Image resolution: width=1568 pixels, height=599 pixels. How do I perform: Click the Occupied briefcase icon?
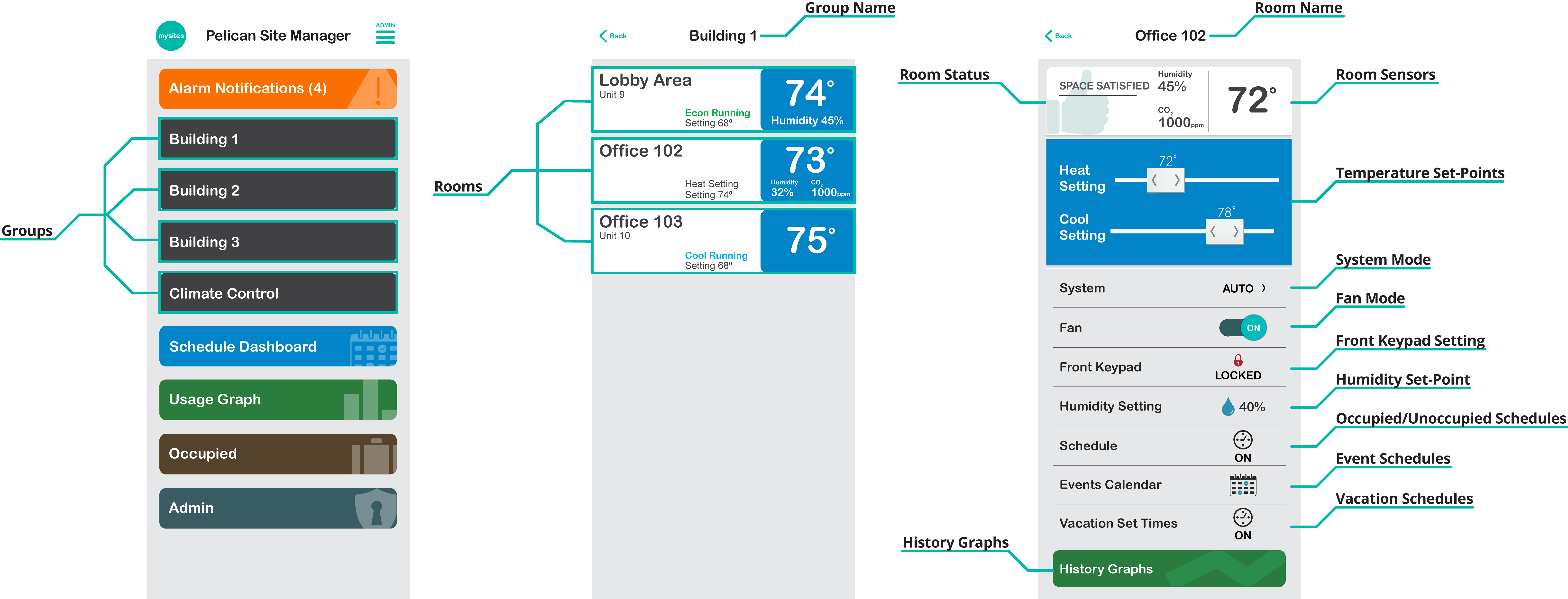374,456
